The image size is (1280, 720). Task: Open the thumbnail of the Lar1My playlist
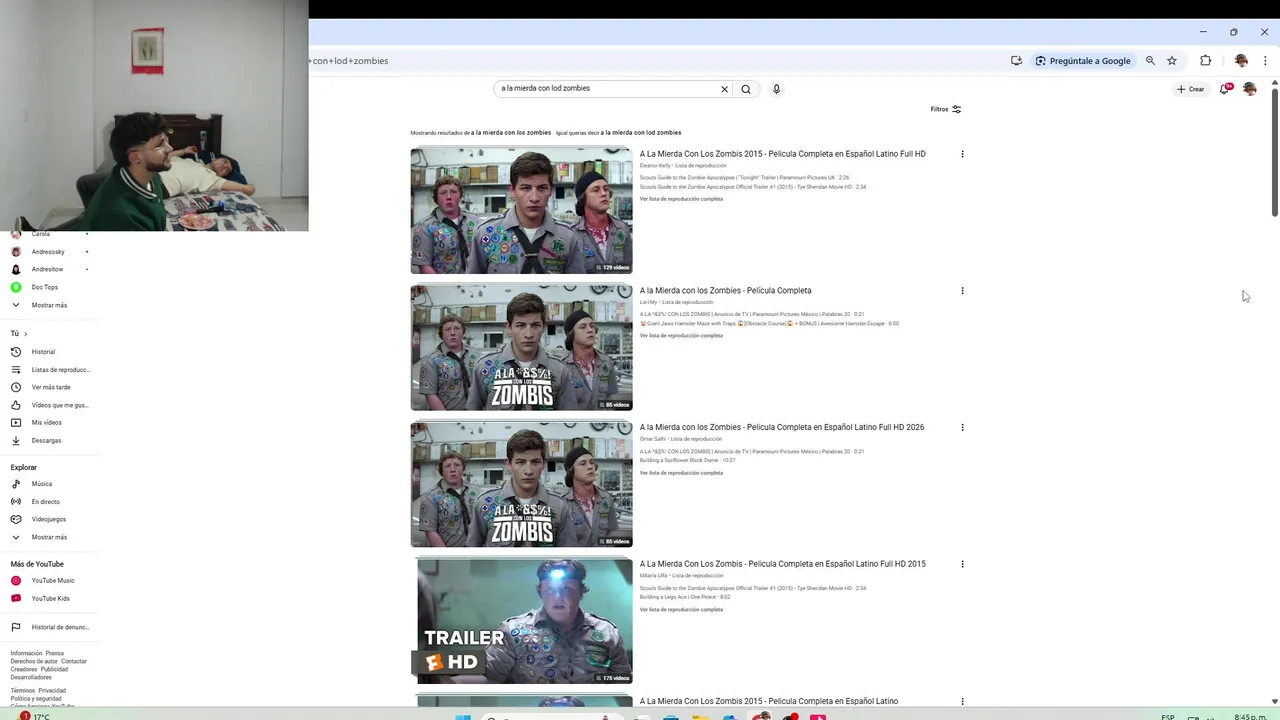[x=521, y=348]
